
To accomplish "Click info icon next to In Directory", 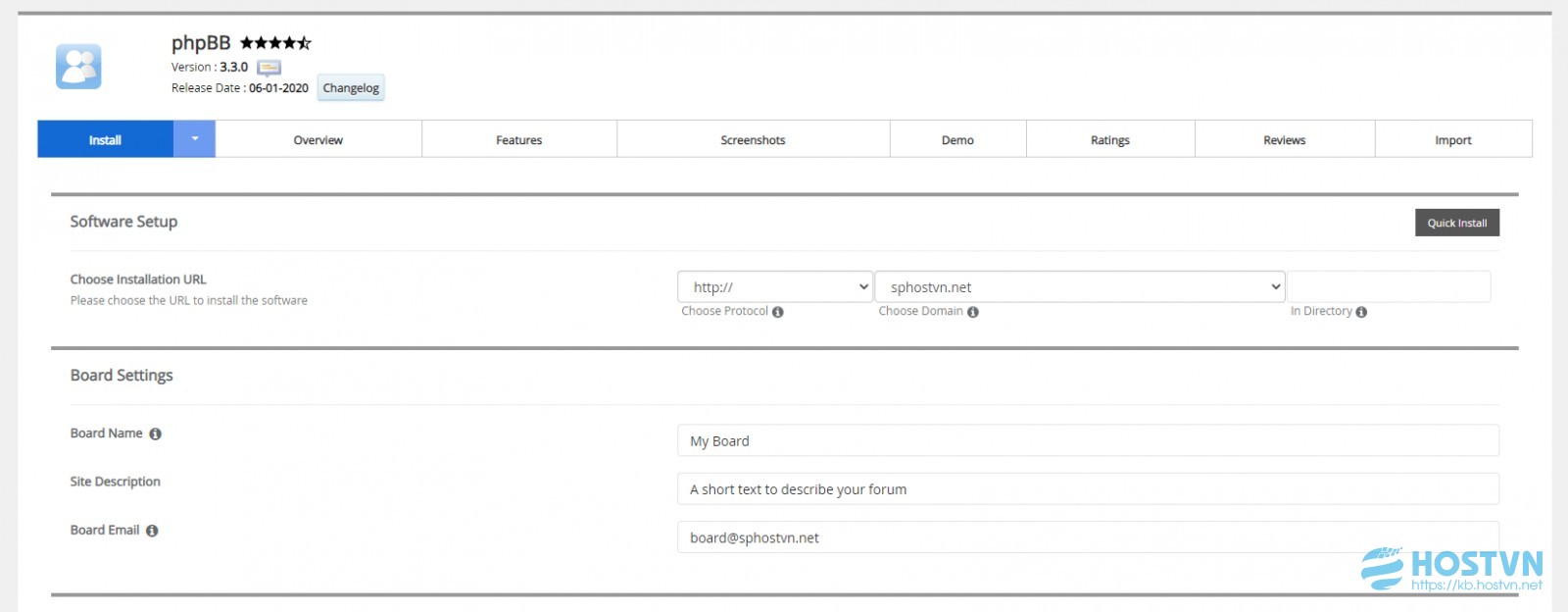I will click(1361, 312).
